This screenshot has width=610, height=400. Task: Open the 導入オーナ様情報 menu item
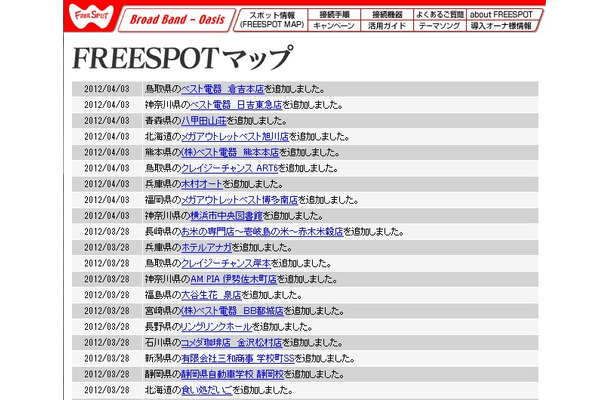coord(501,26)
